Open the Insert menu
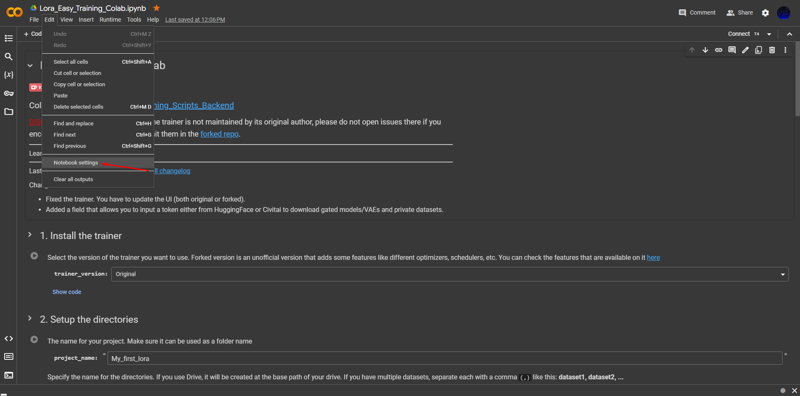The image size is (800, 396). click(86, 19)
